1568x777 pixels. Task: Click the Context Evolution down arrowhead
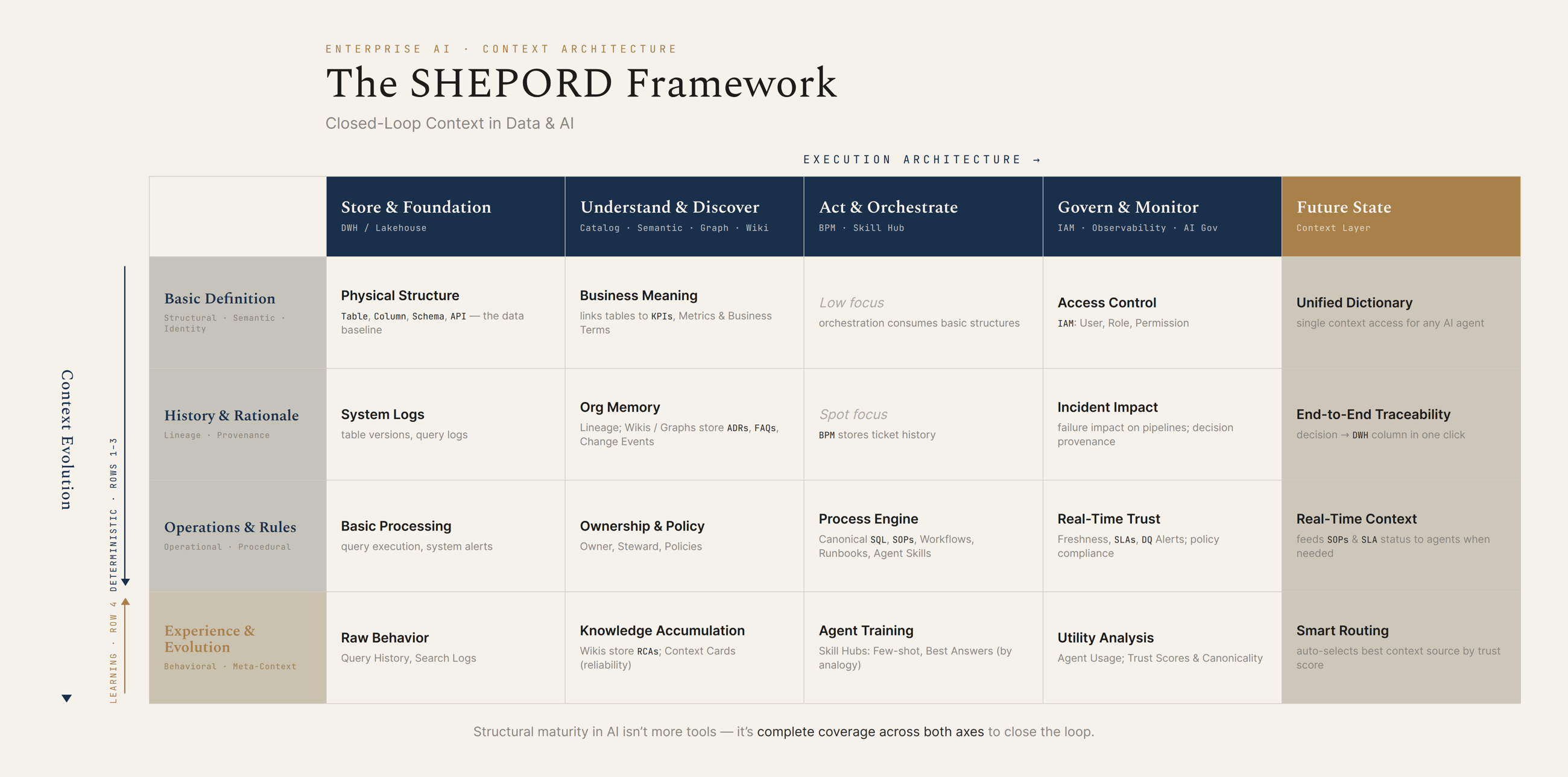[x=67, y=698]
